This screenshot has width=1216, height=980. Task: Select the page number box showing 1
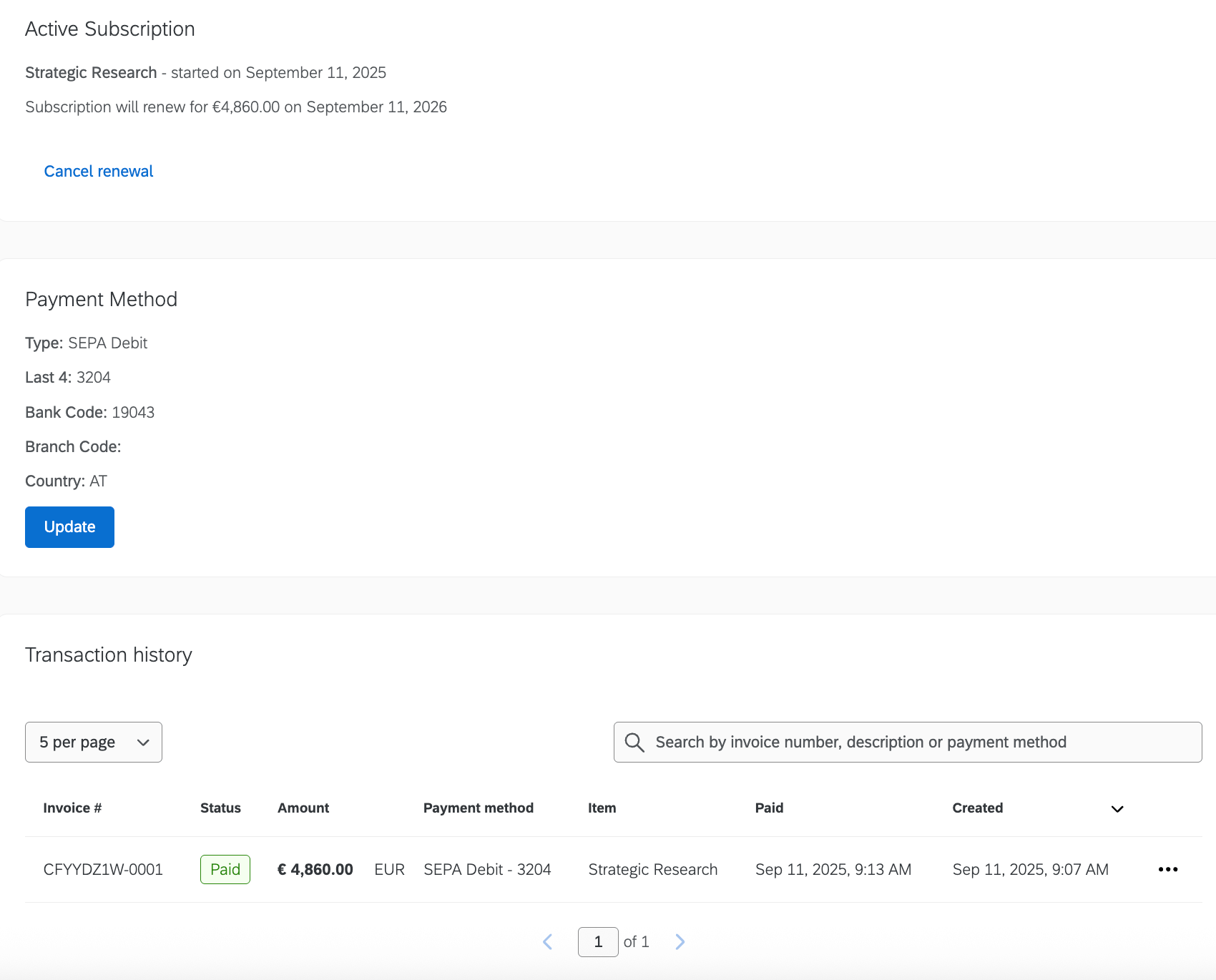pos(598,941)
